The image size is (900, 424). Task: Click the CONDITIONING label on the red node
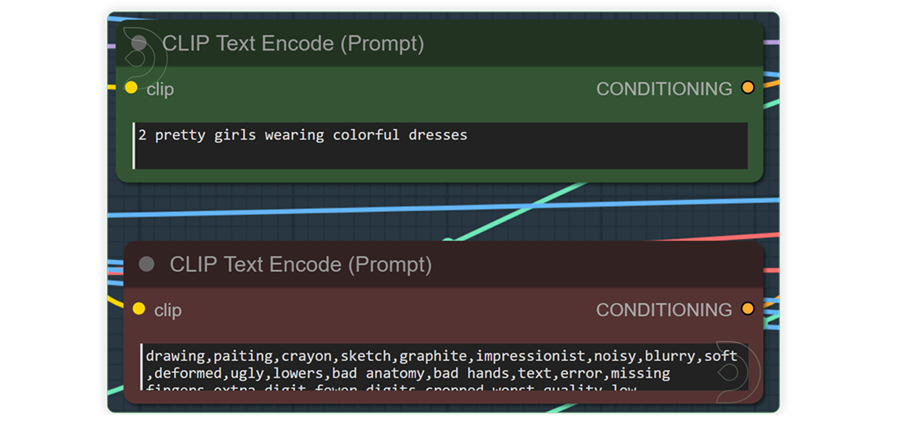[x=664, y=310]
